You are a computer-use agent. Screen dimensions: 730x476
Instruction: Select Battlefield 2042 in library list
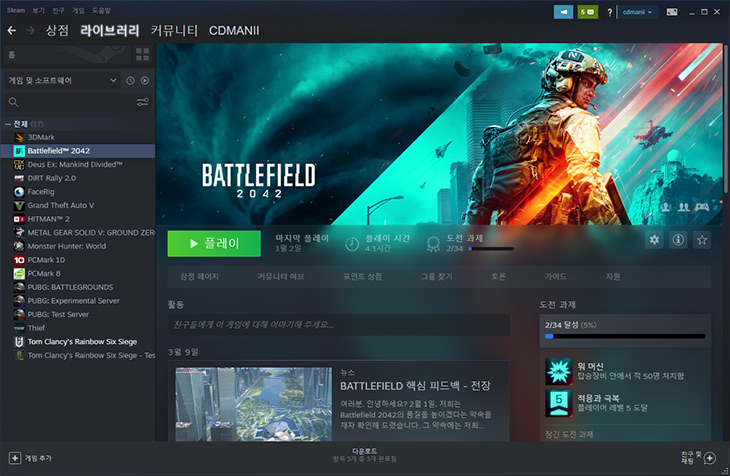coord(78,151)
